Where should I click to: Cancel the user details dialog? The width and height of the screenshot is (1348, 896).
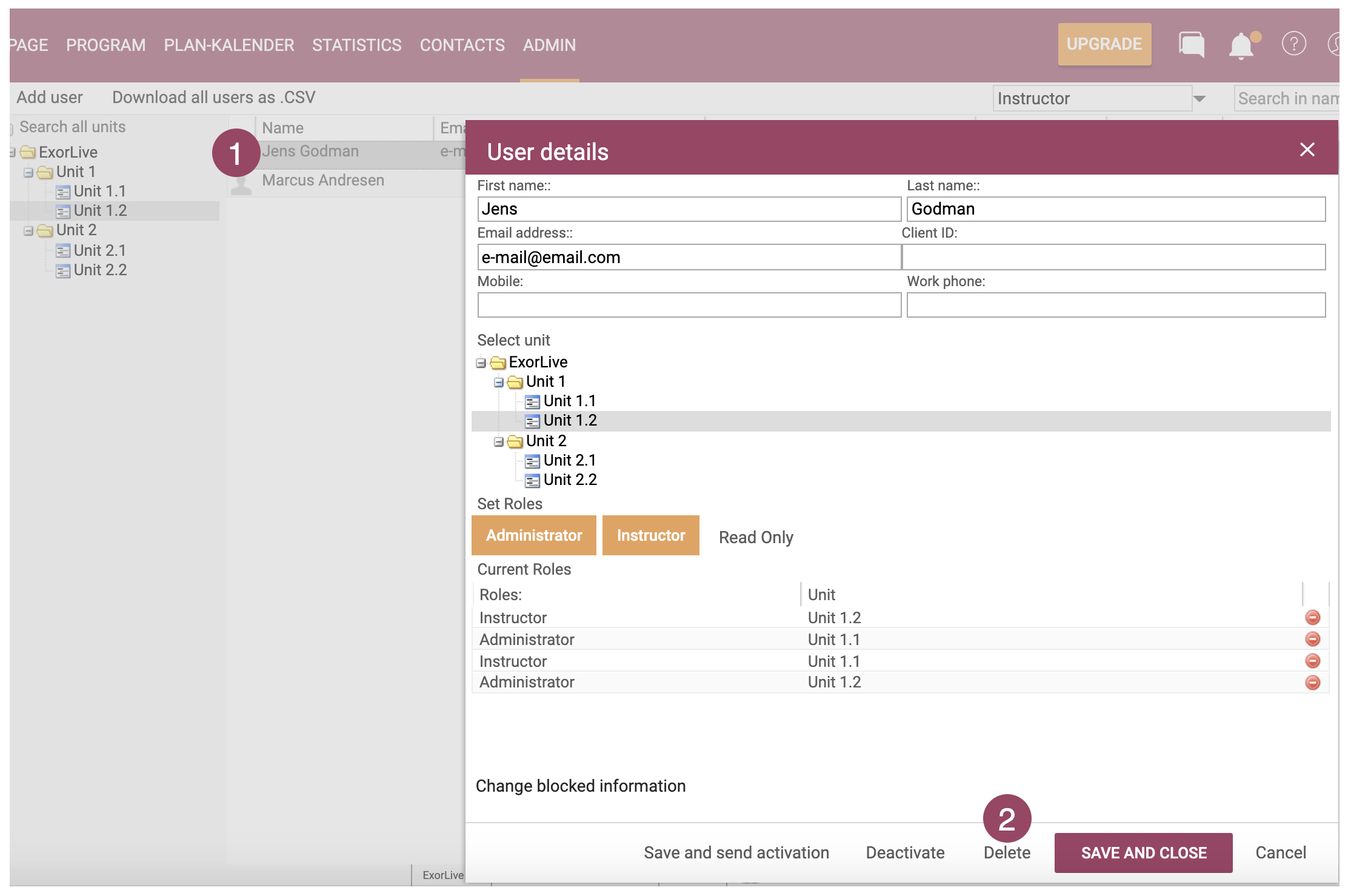pyautogui.click(x=1281, y=852)
